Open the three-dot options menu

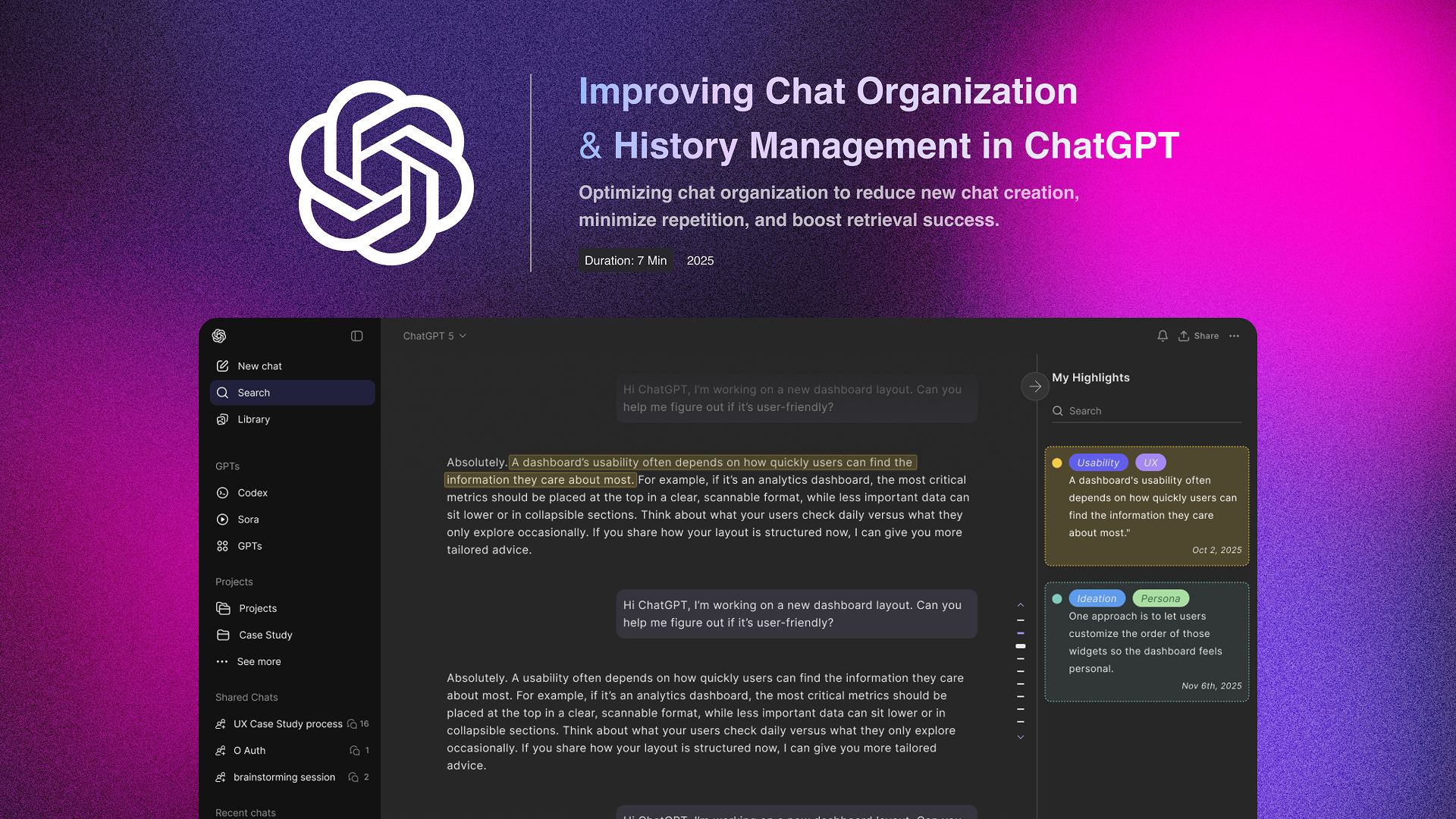(1234, 336)
